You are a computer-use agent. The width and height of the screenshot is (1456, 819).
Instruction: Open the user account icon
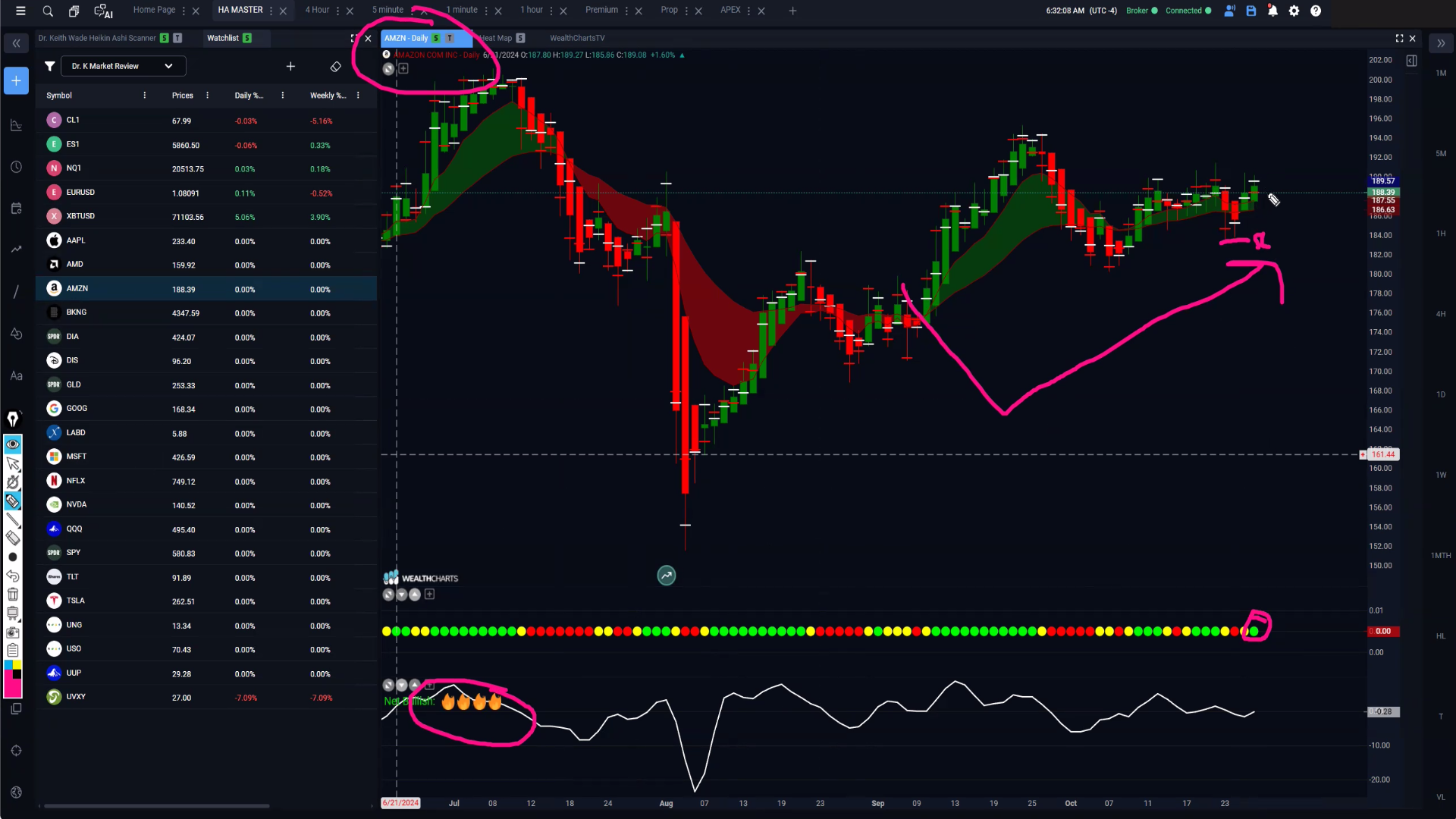1229,11
